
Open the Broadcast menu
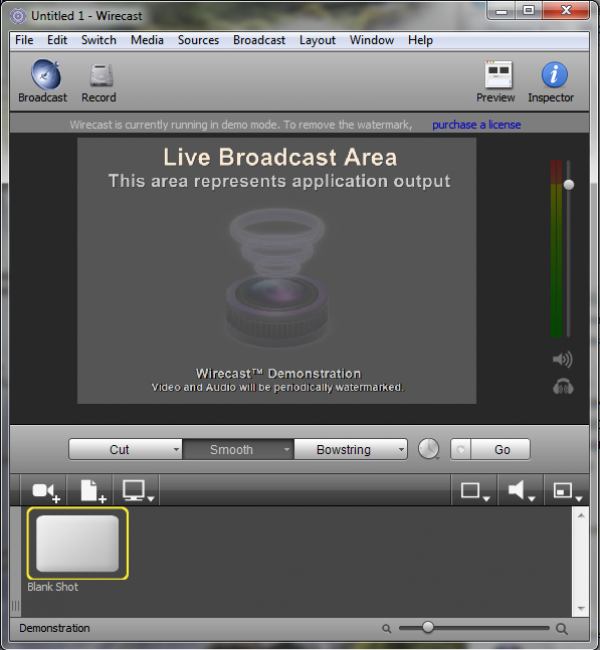259,40
